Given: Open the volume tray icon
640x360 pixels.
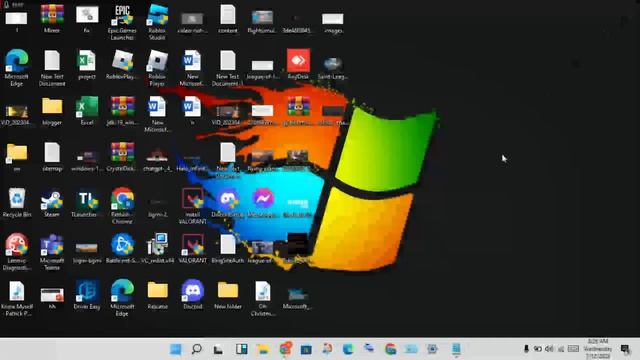Looking at the screenshot, I should [x=549, y=349].
